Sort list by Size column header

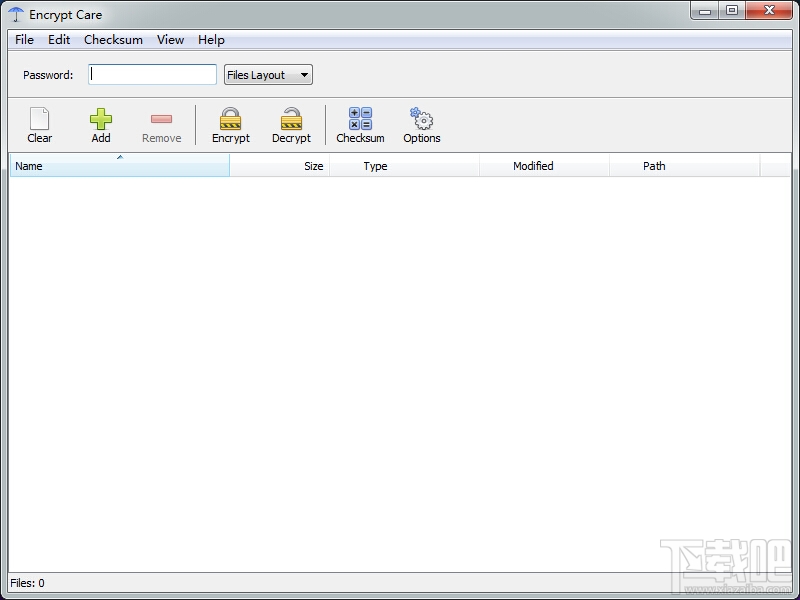(x=280, y=166)
